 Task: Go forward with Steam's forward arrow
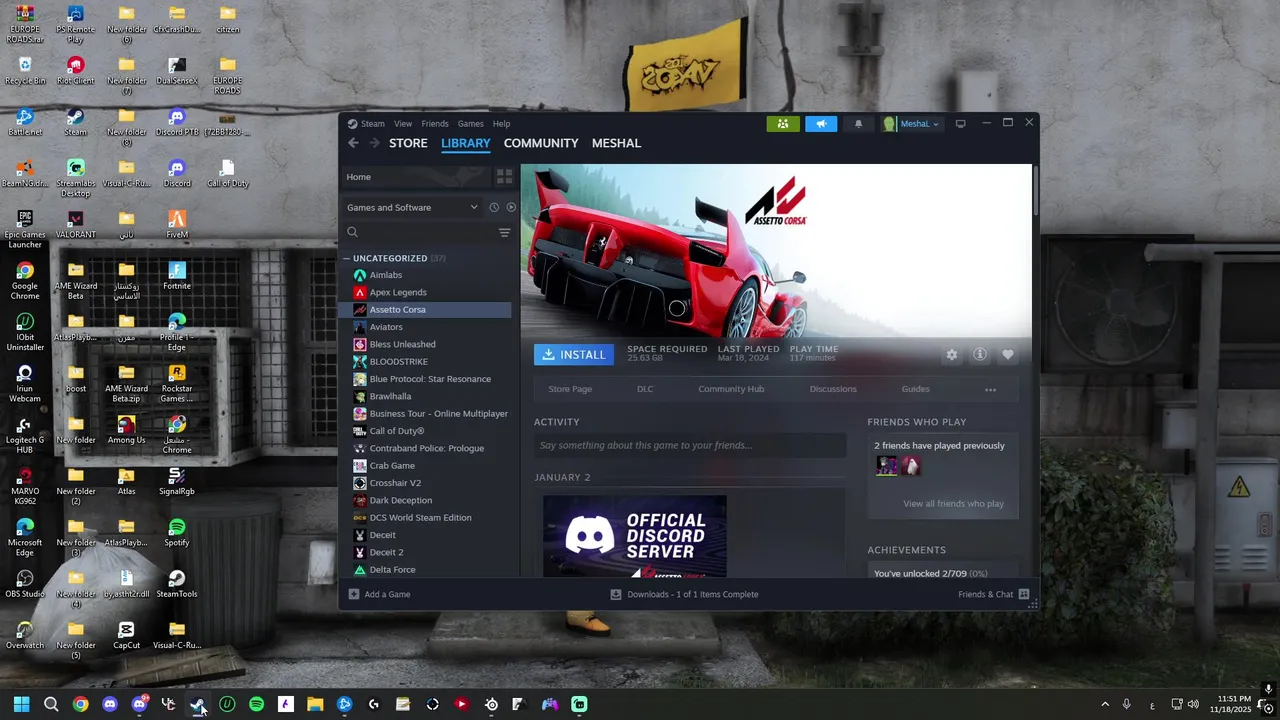[375, 143]
